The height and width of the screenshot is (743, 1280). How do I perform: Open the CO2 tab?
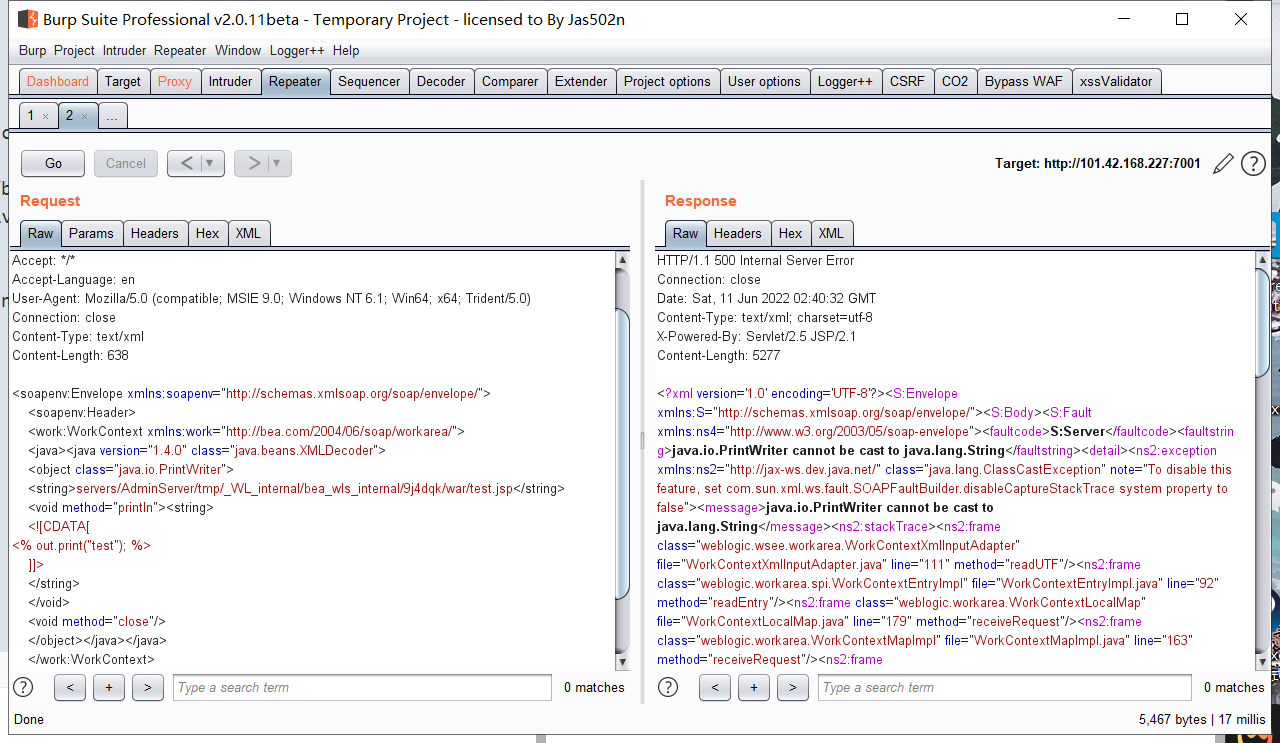(955, 82)
